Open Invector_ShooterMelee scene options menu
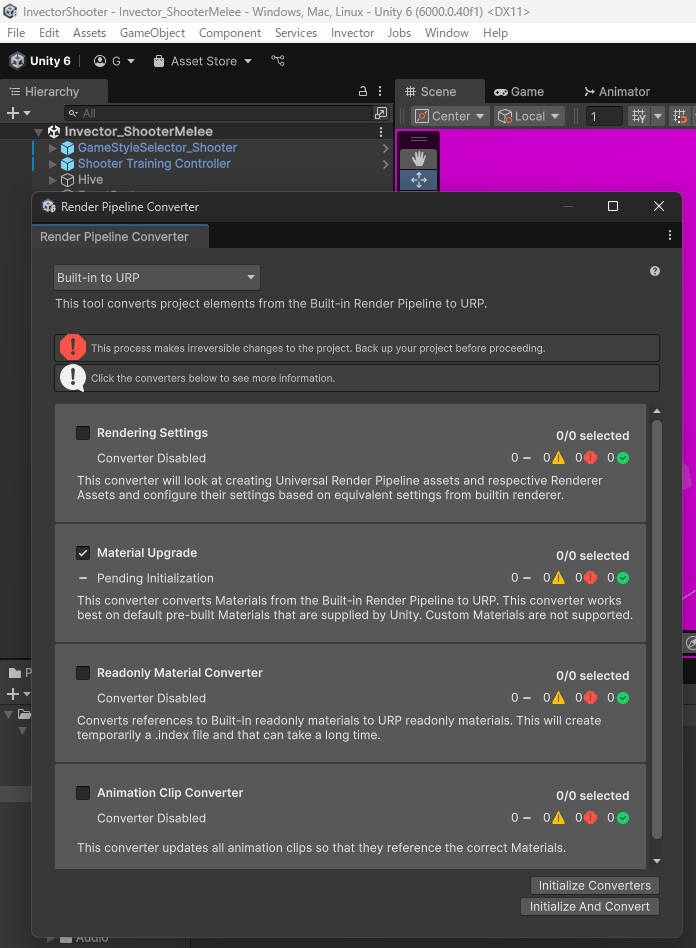696x948 pixels. click(380, 132)
